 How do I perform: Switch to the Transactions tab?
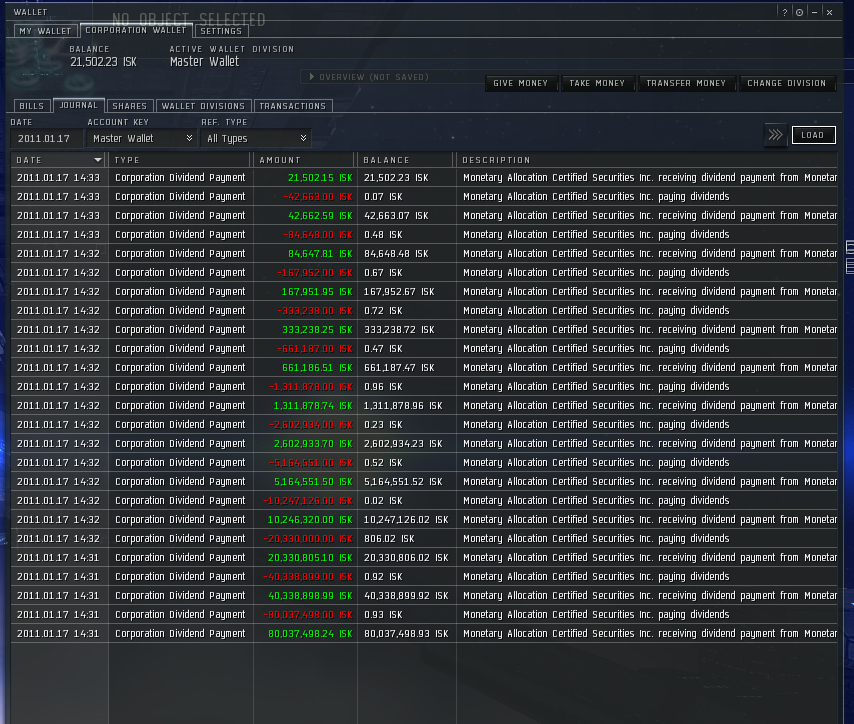tap(292, 106)
